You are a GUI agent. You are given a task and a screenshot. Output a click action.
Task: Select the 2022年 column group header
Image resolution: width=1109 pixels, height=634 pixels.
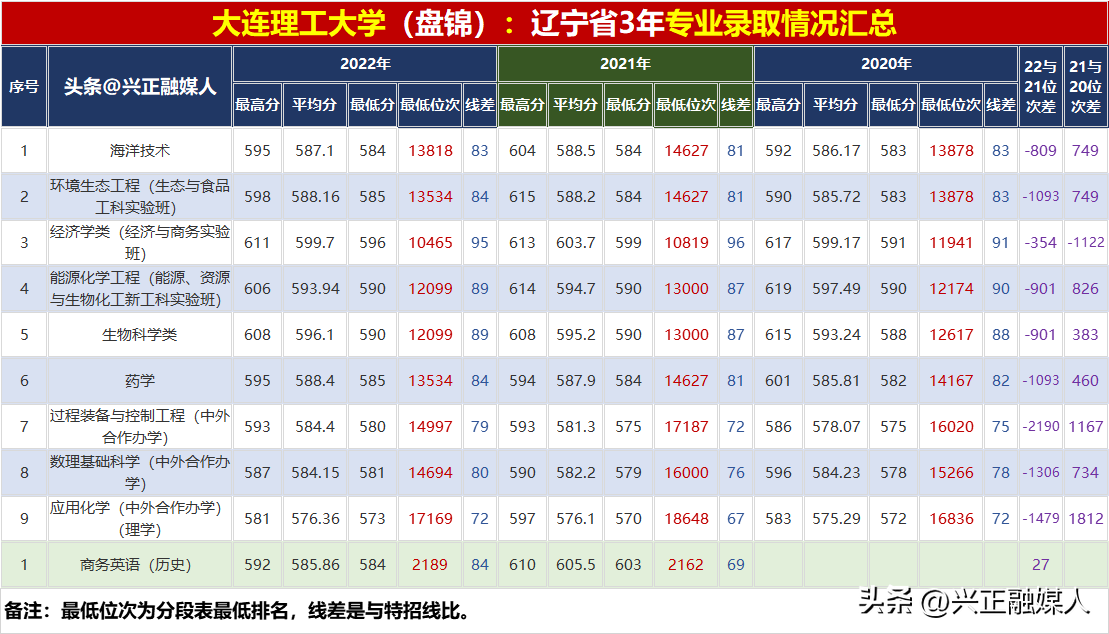pyautogui.click(x=365, y=64)
